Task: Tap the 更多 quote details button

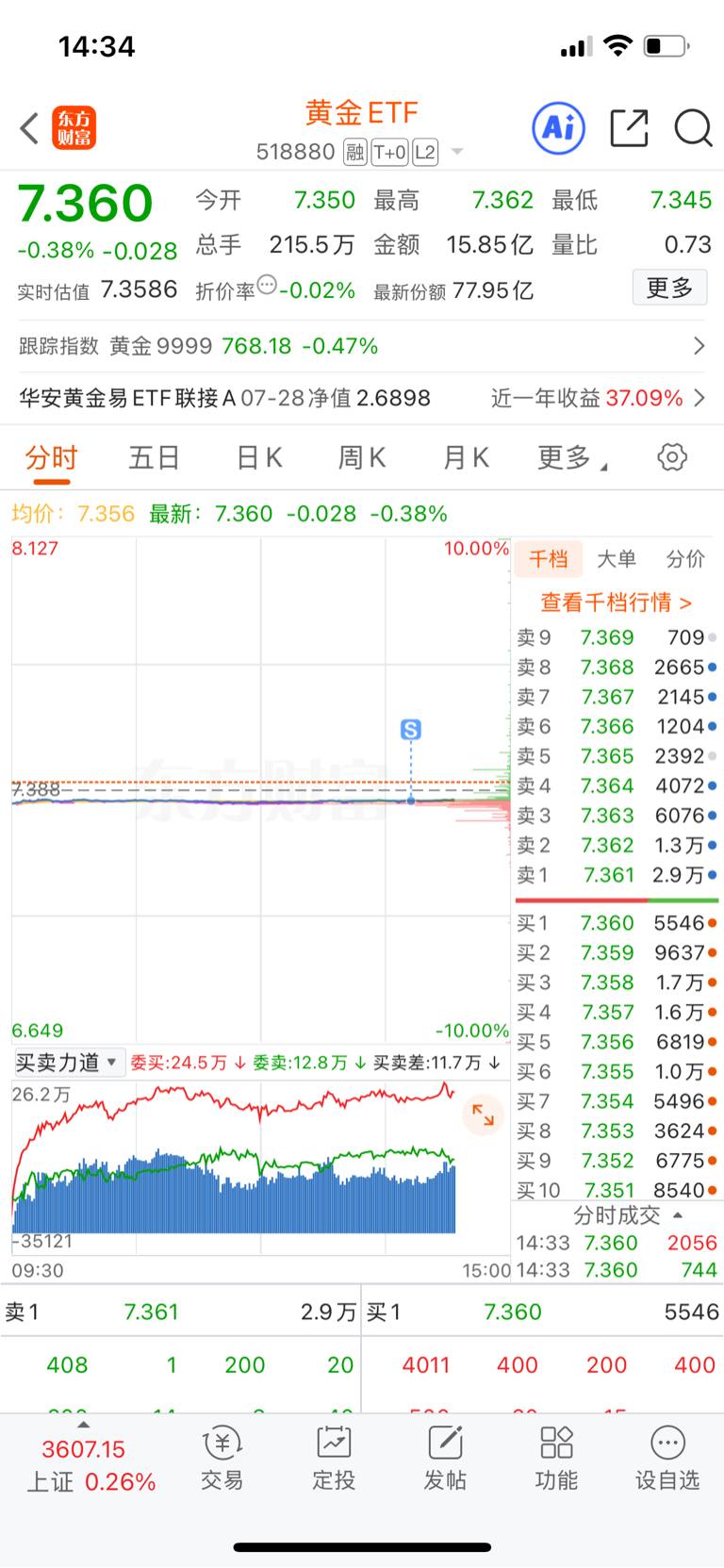Action: click(x=670, y=288)
